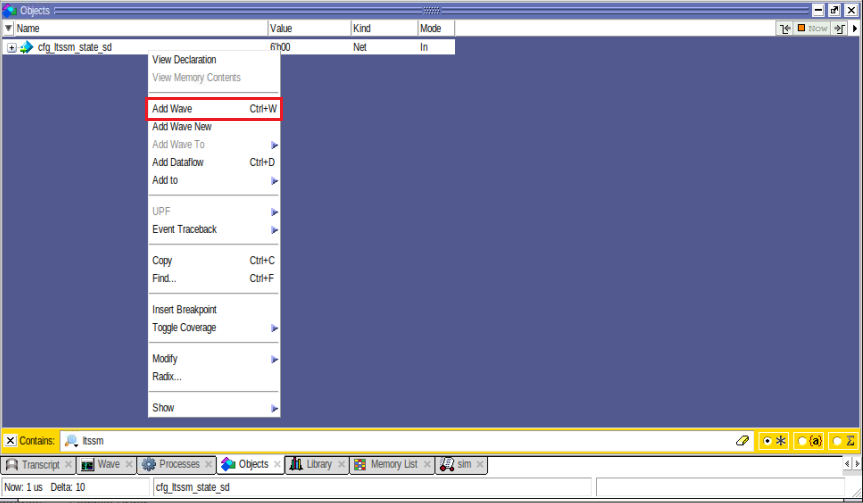The width and height of the screenshot is (863, 503).
Task: Click the cfg_ltssm_state_sd signal icon
Action: [27, 47]
